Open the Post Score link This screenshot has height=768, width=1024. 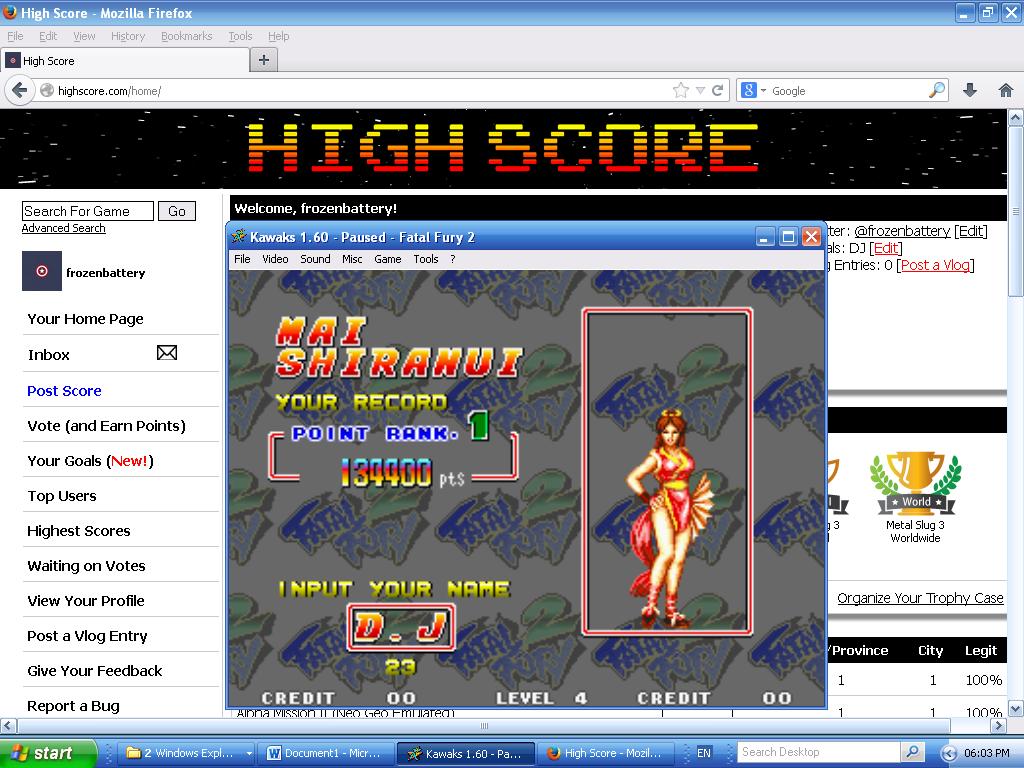coord(64,391)
